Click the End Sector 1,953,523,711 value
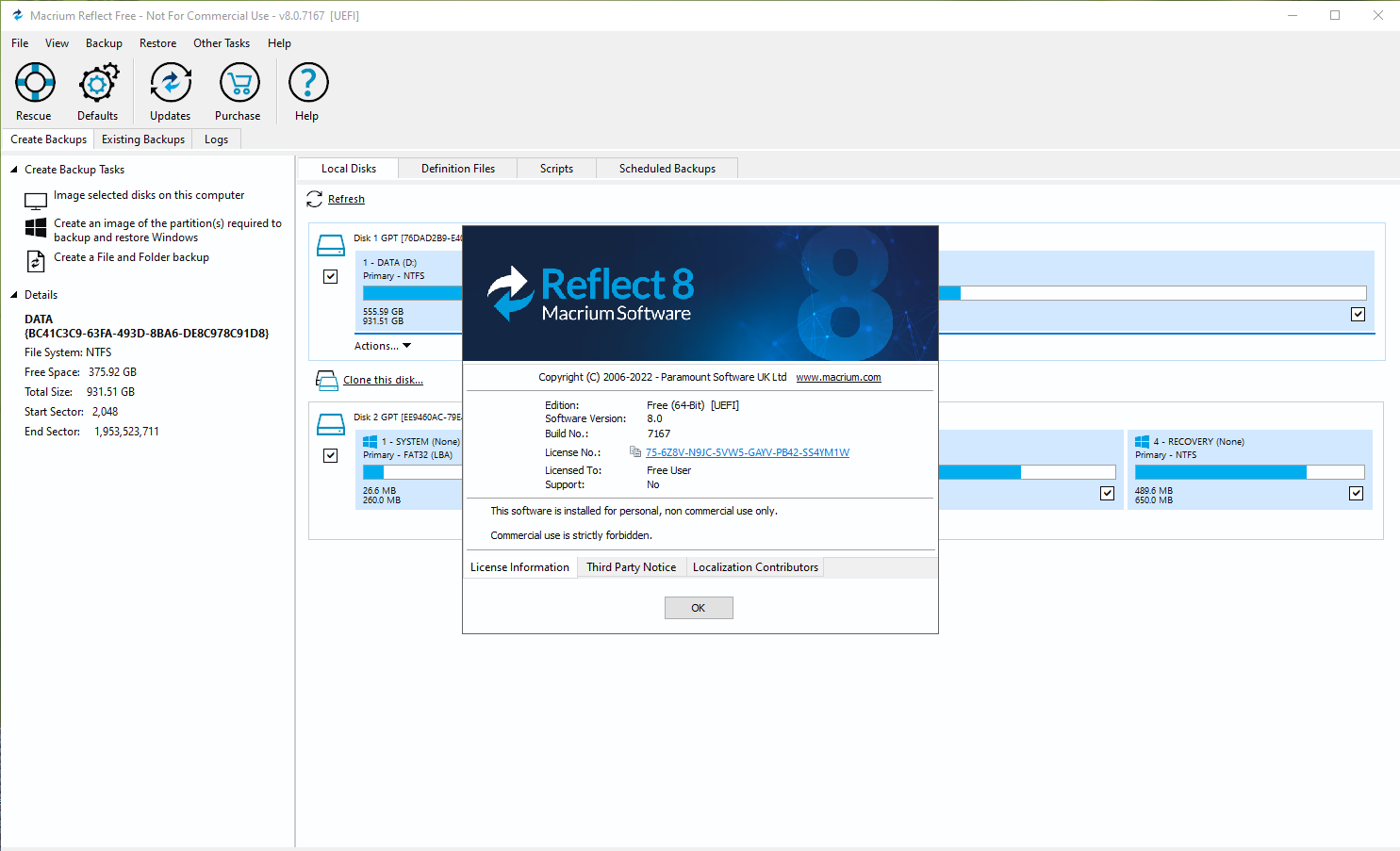The height and width of the screenshot is (851, 1400). coord(126,432)
